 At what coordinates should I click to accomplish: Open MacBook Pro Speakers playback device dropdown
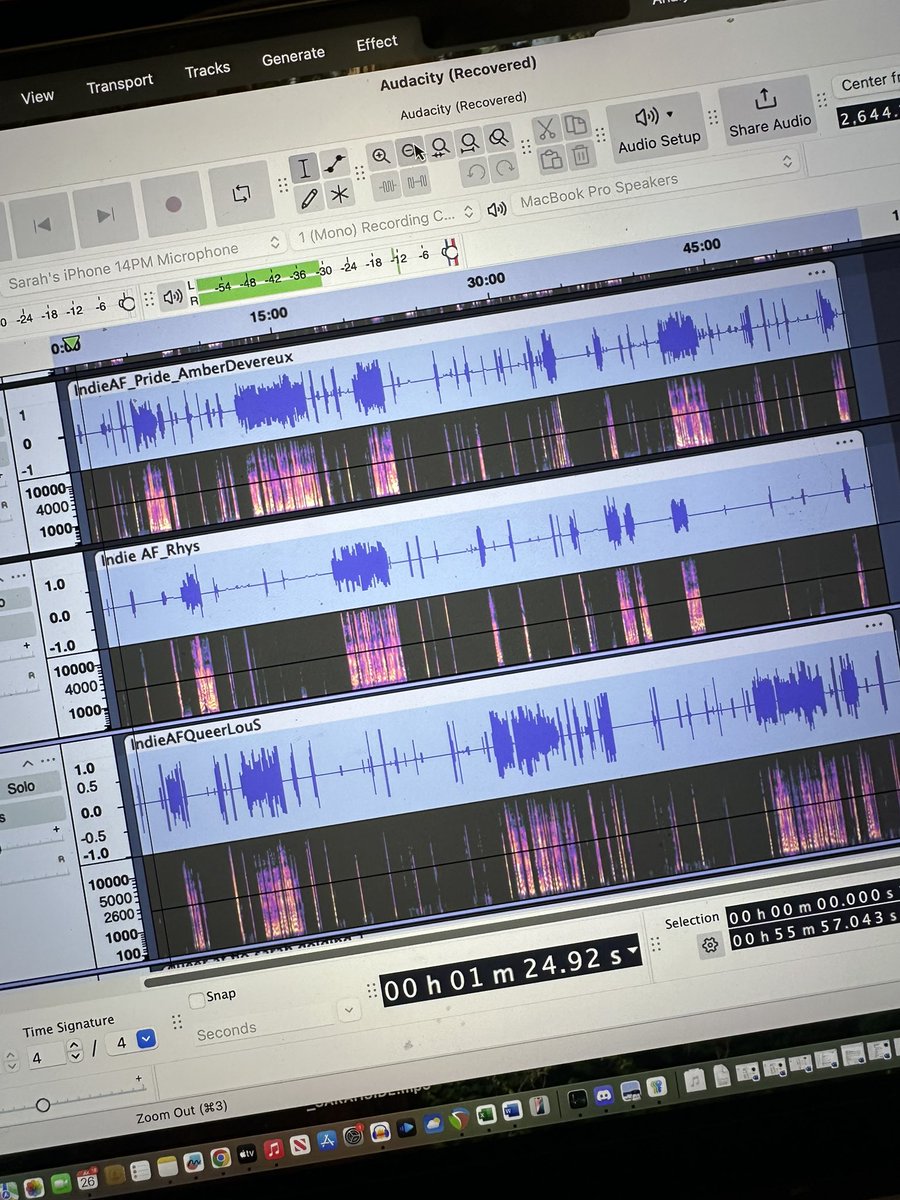click(x=654, y=183)
